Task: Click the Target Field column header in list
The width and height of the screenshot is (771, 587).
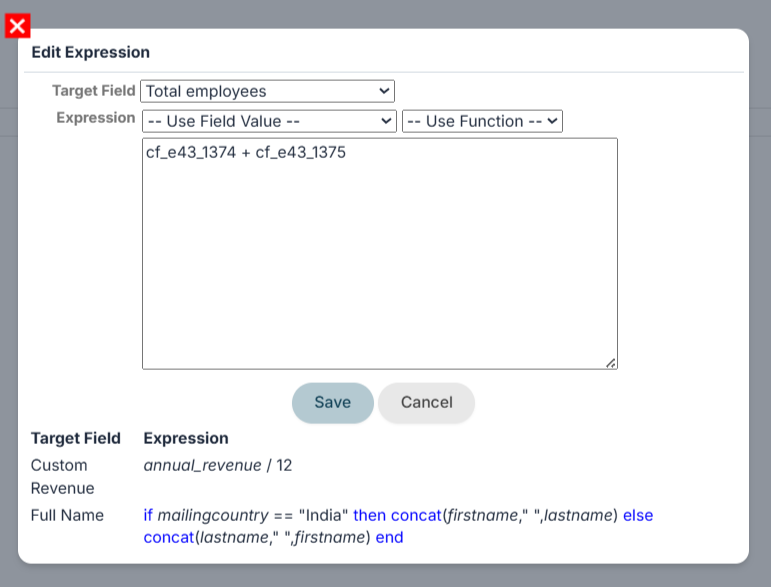Action: pos(76,438)
